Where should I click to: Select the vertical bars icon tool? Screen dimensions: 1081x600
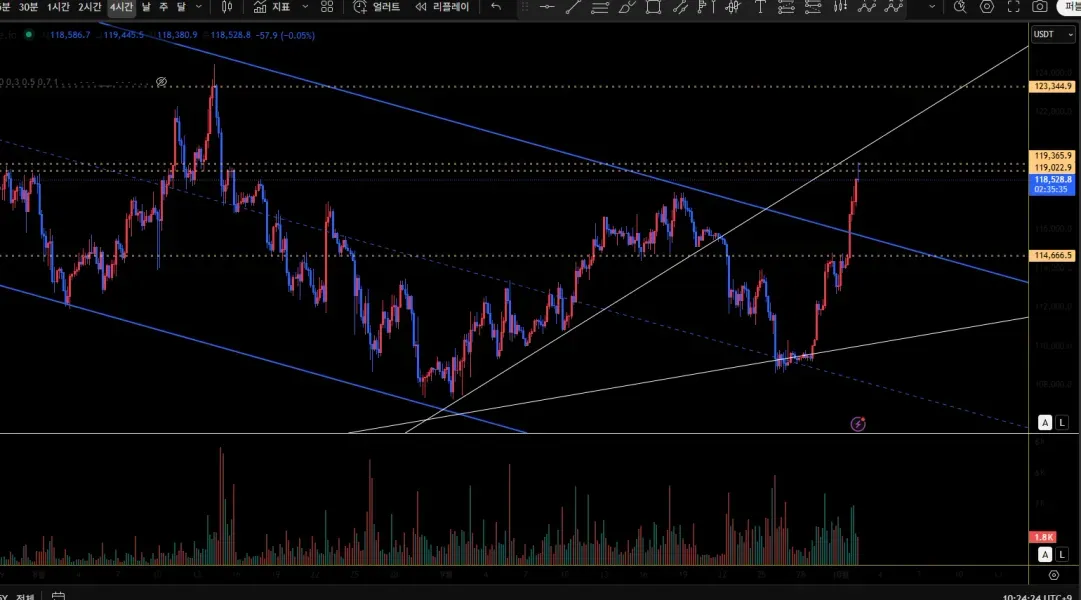(840, 7)
